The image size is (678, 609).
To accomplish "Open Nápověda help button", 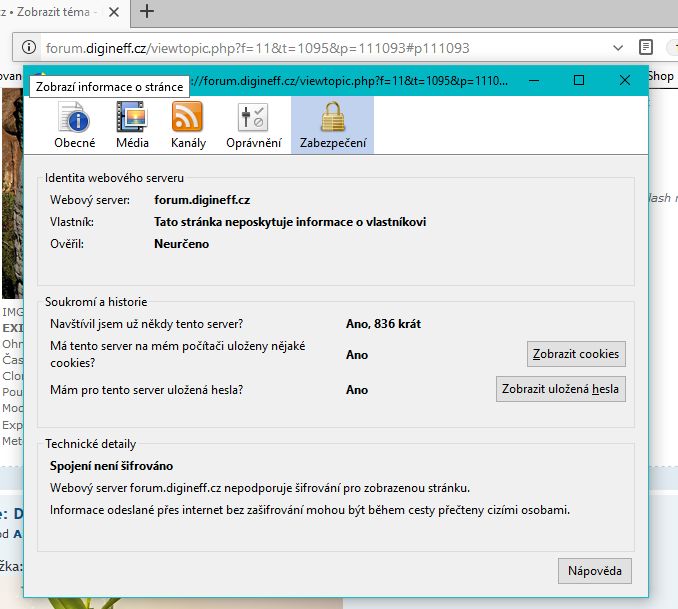I will pyautogui.click(x=595, y=571).
